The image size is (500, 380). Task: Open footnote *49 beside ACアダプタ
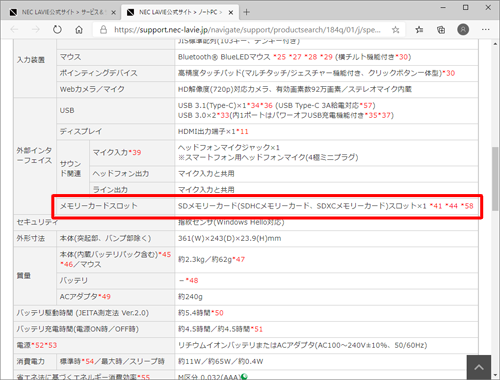(x=104, y=297)
